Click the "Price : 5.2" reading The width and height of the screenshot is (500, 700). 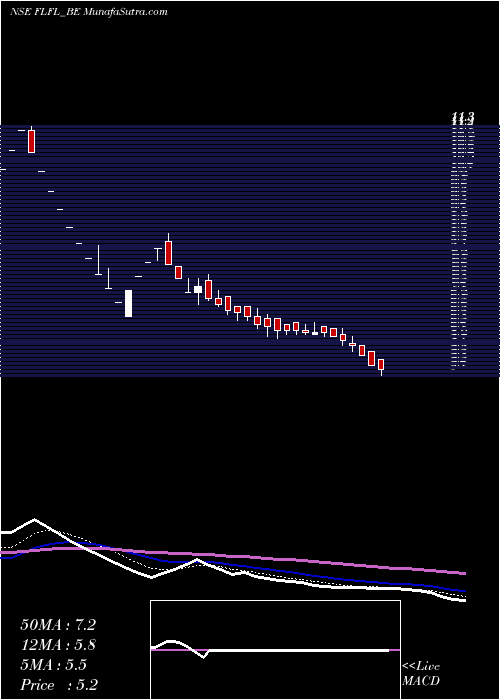click(59, 684)
